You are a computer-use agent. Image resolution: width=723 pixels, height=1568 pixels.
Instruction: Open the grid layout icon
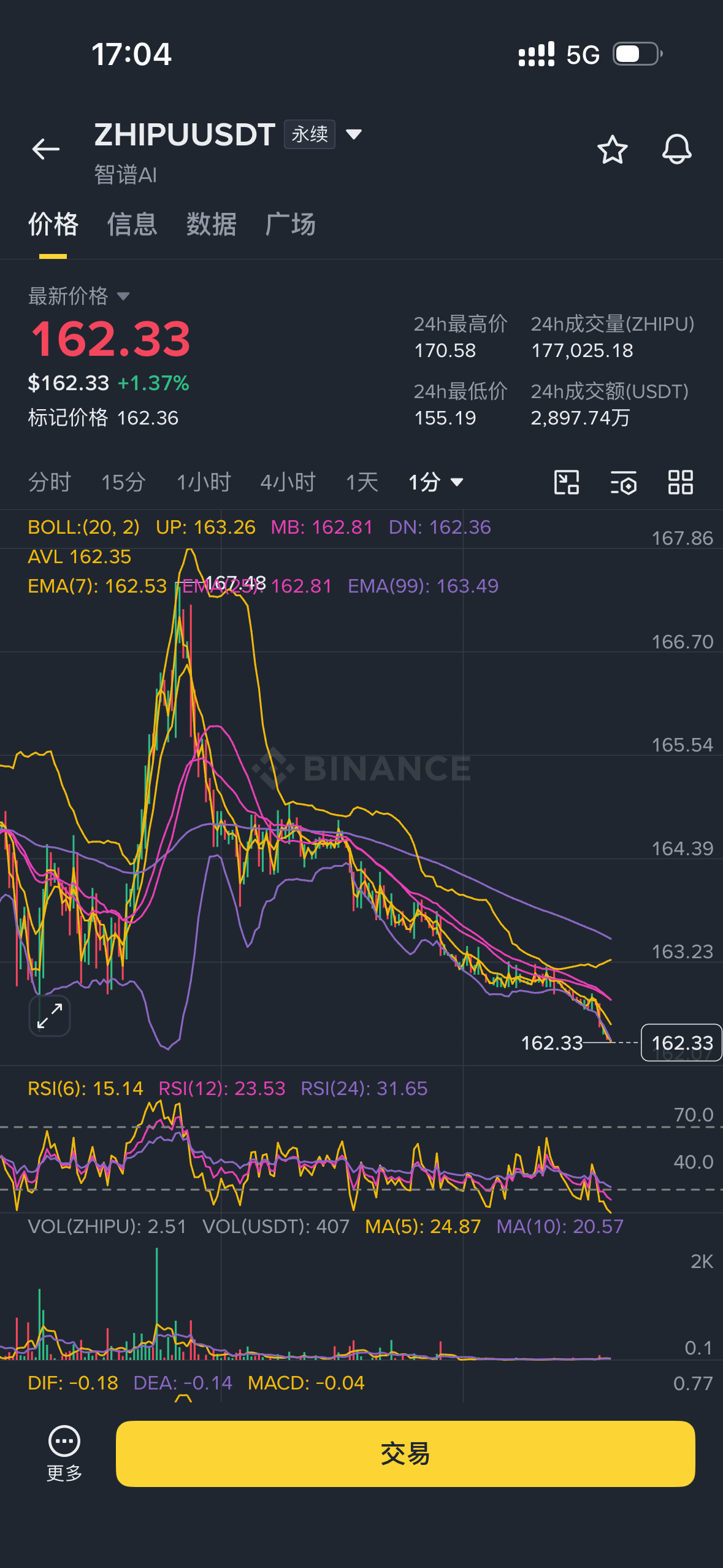point(681,482)
